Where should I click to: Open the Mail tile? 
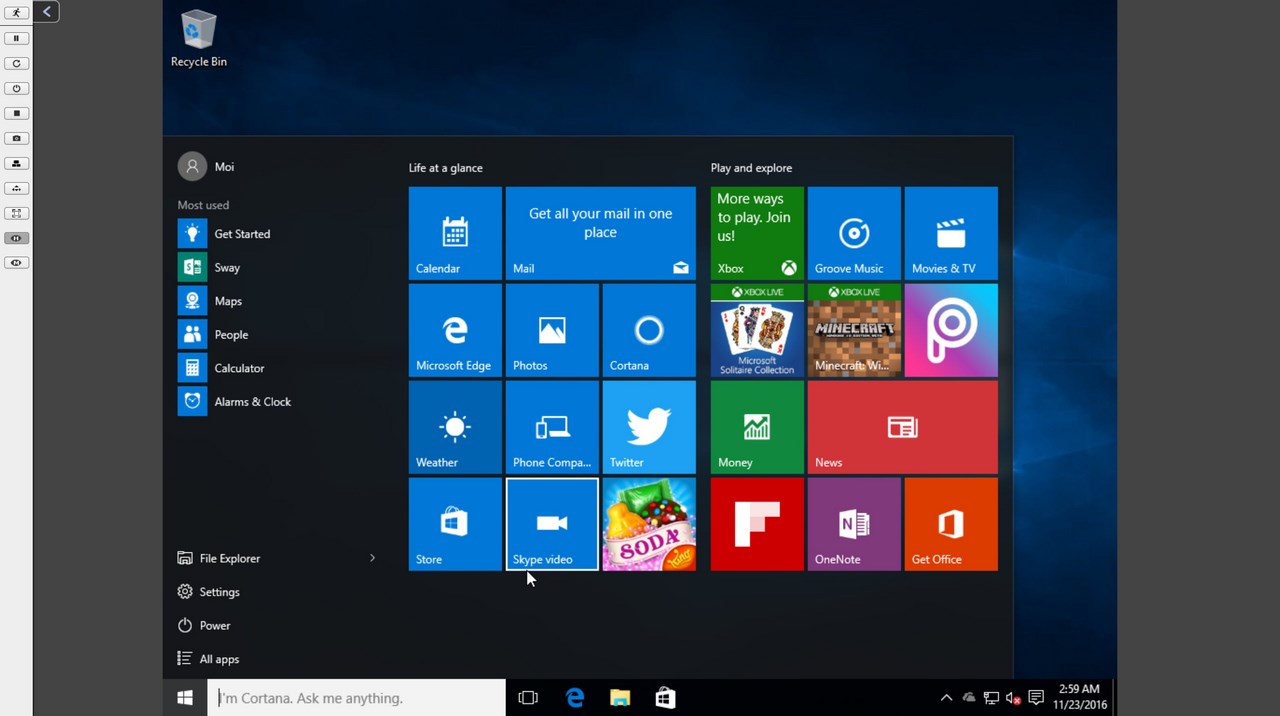click(600, 233)
